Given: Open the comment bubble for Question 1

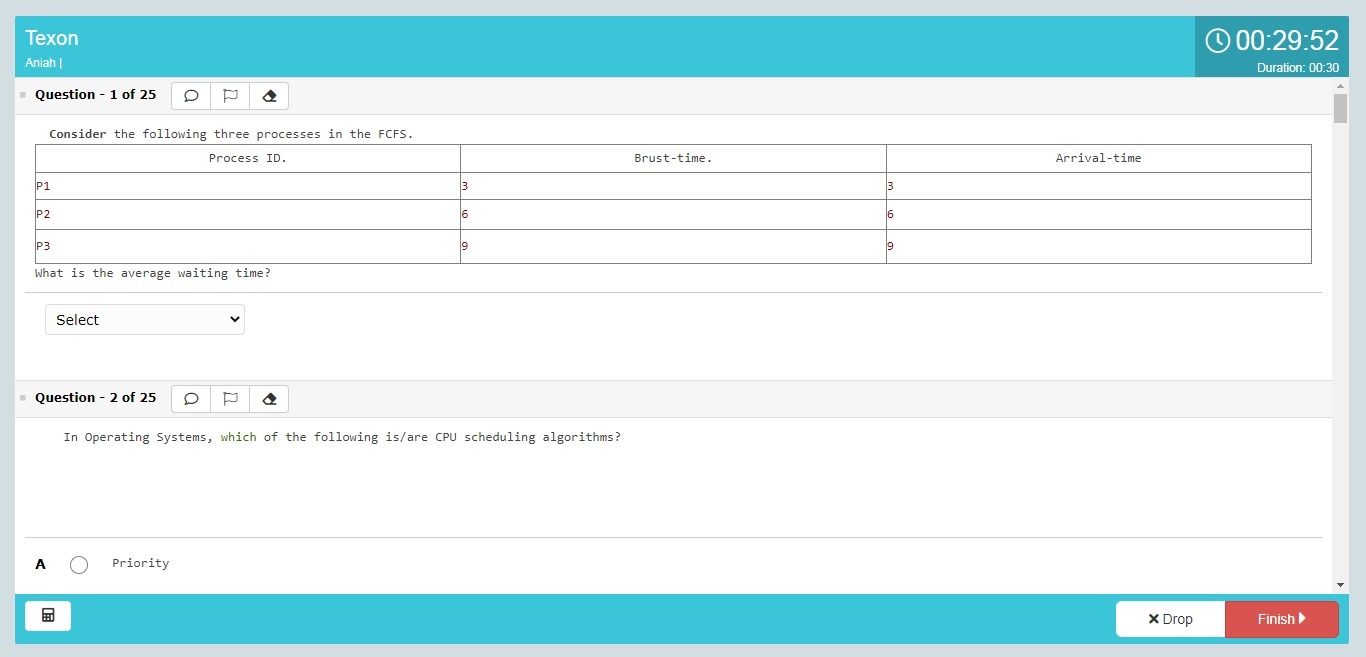Looking at the screenshot, I should 191,96.
